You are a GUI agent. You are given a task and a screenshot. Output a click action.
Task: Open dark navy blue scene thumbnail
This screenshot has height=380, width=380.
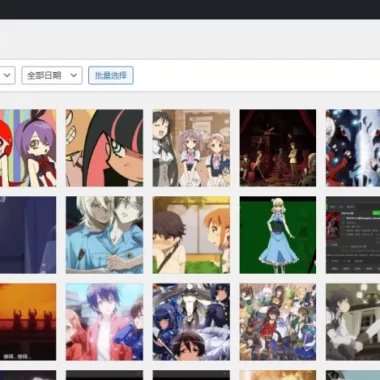click(x=28, y=235)
